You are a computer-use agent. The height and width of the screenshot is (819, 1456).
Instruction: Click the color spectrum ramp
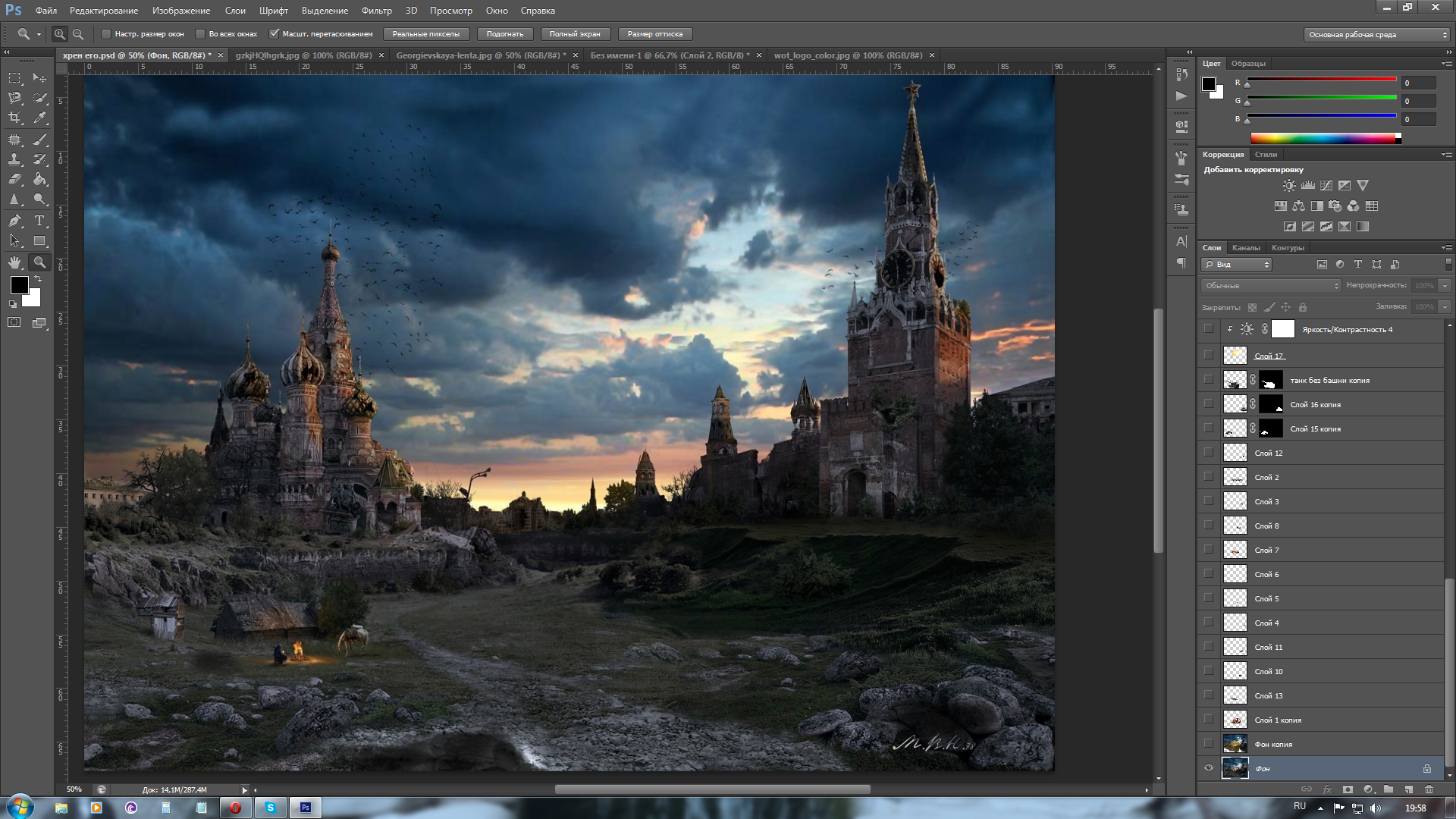1325,138
